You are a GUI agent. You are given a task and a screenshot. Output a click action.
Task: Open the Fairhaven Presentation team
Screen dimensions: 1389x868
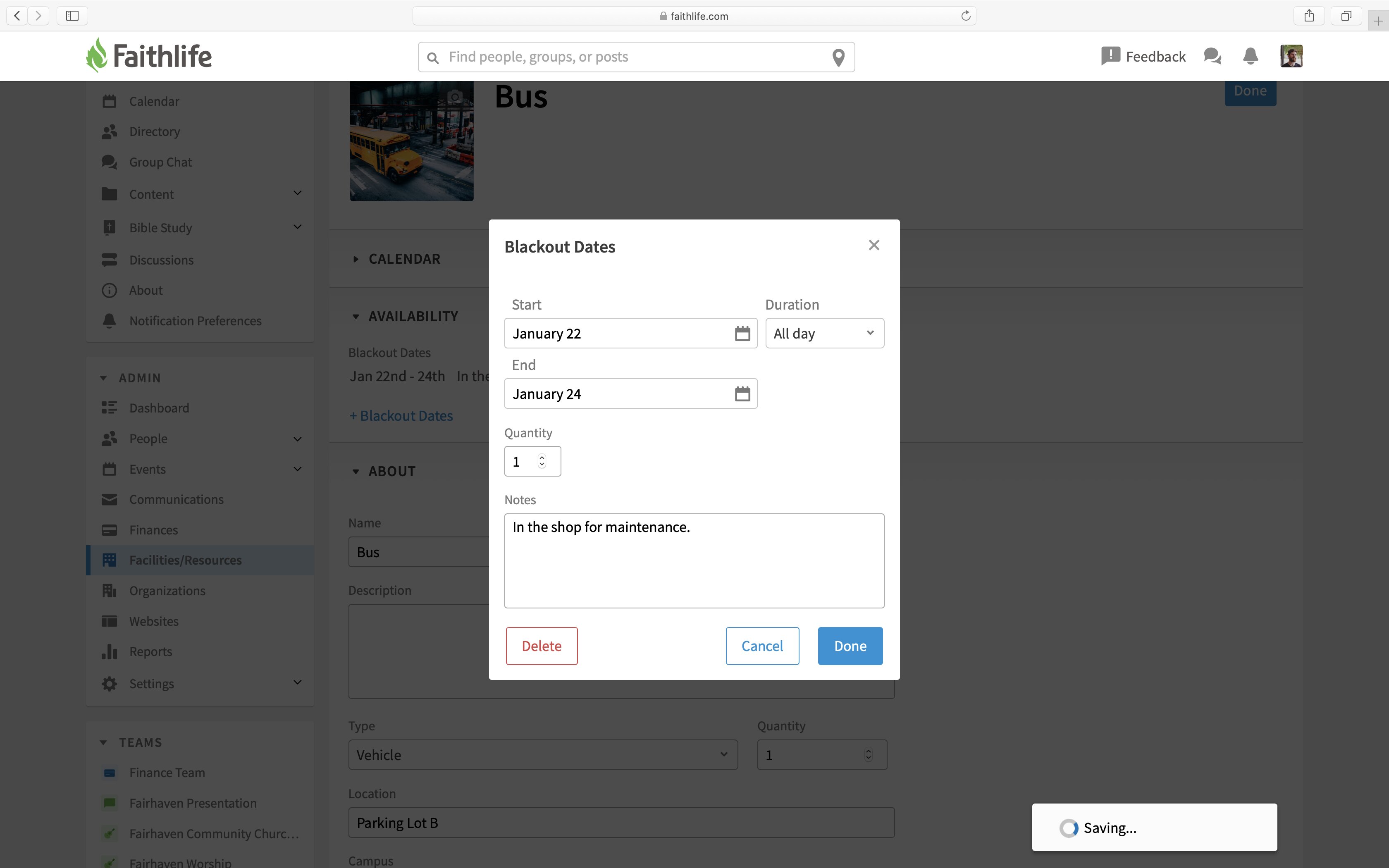pos(193,803)
